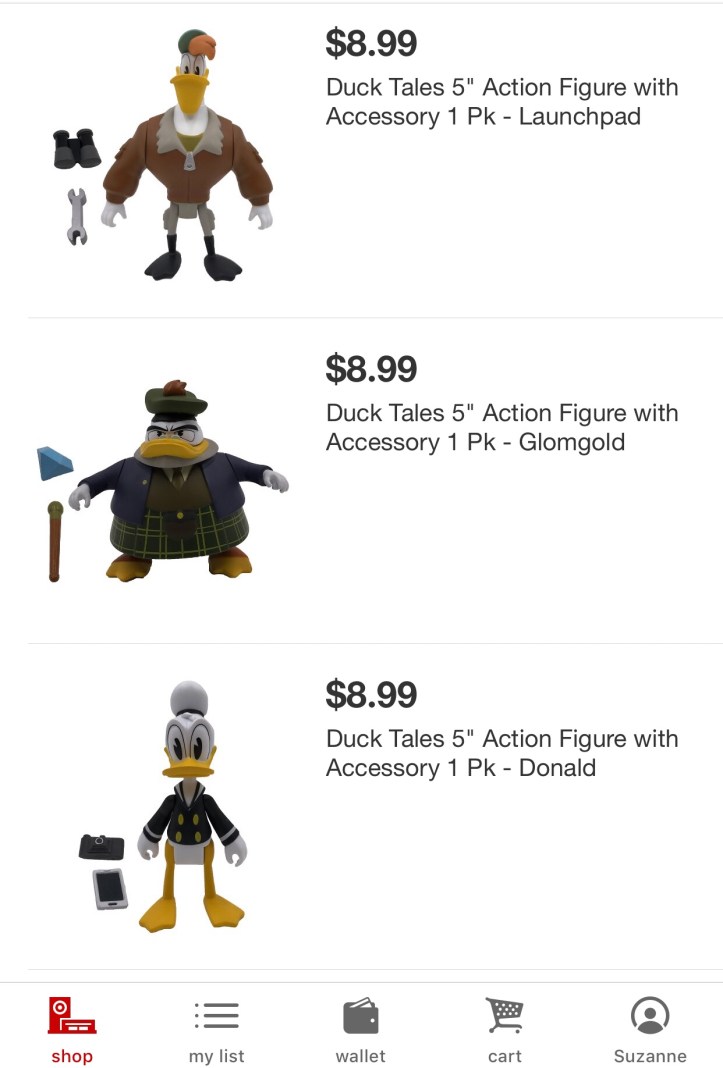
Task: Tap the Target shop icon
Action: (72, 1015)
